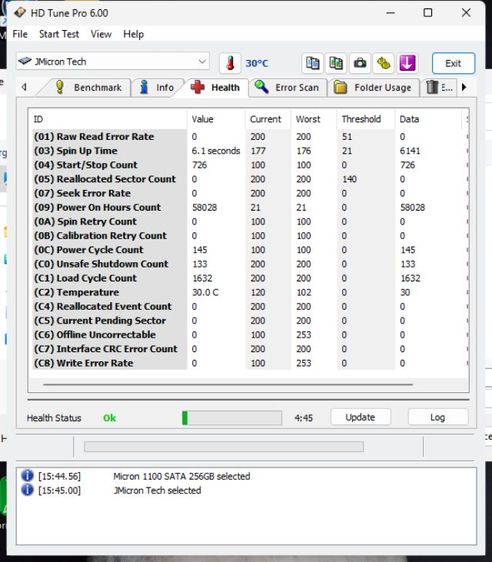Copy text to clipboard toolbar icon
The image size is (492, 562).
click(312, 63)
